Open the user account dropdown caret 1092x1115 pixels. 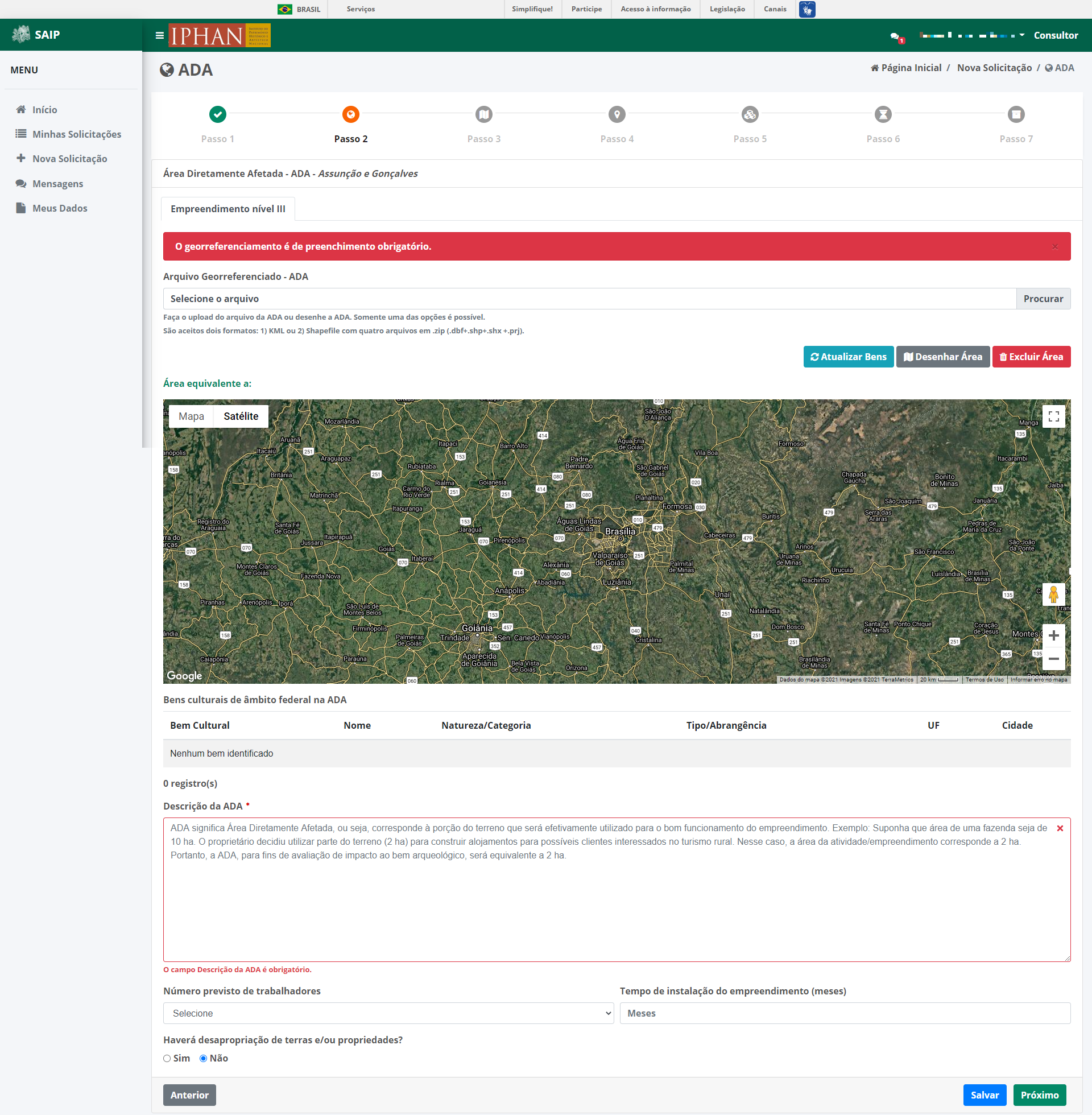(x=1022, y=35)
